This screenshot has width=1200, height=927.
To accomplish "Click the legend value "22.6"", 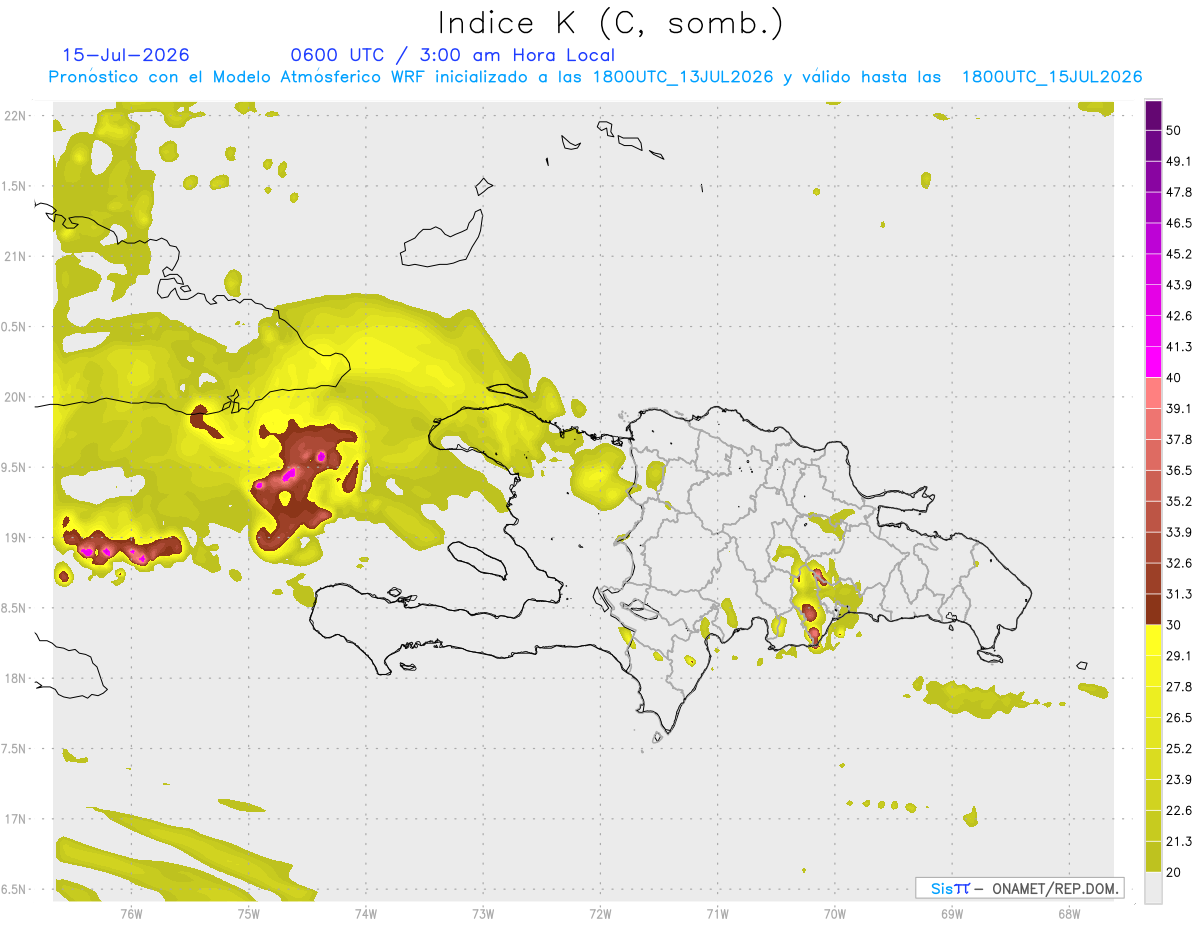I will pos(1179,811).
